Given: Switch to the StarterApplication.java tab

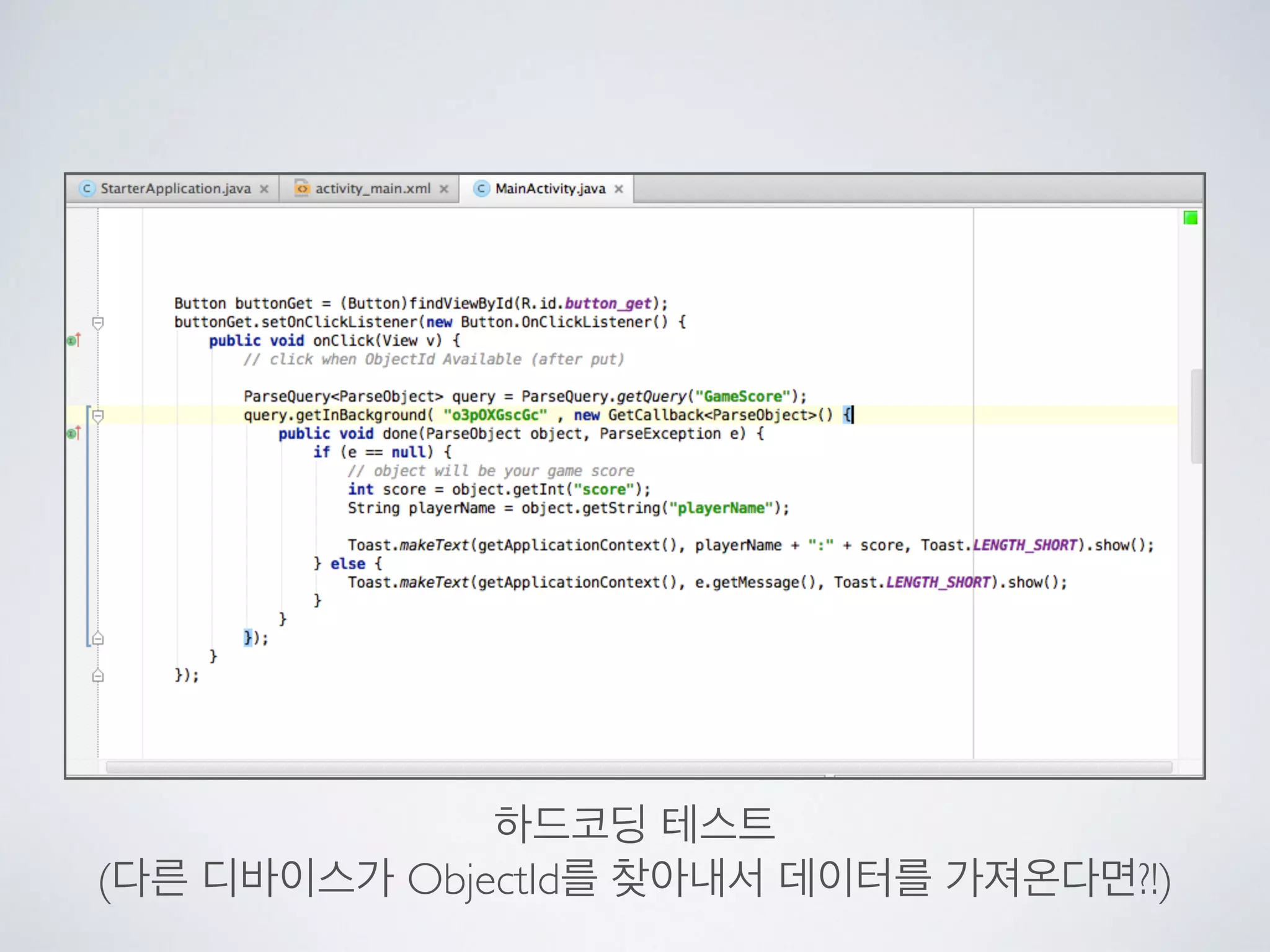Looking at the screenshot, I should pyautogui.click(x=175, y=188).
